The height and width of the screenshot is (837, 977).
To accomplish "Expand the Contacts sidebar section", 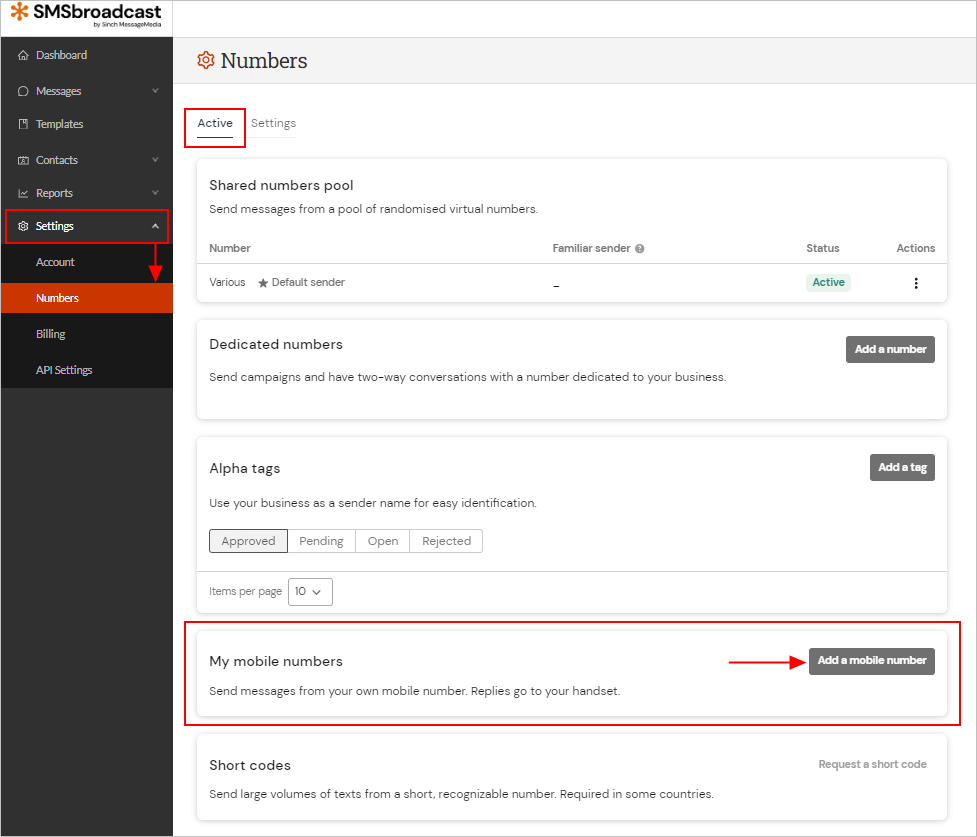I will click(155, 159).
